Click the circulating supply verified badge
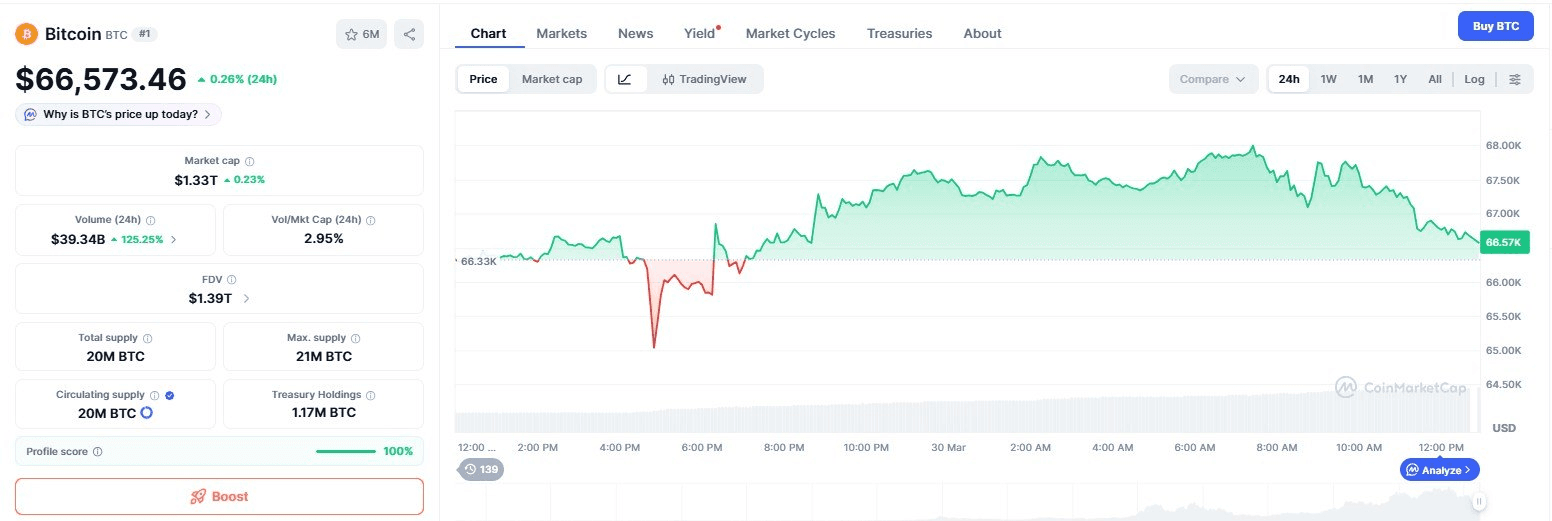Image resolution: width=1552 pixels, height=521 pixels. coord(170,395)
